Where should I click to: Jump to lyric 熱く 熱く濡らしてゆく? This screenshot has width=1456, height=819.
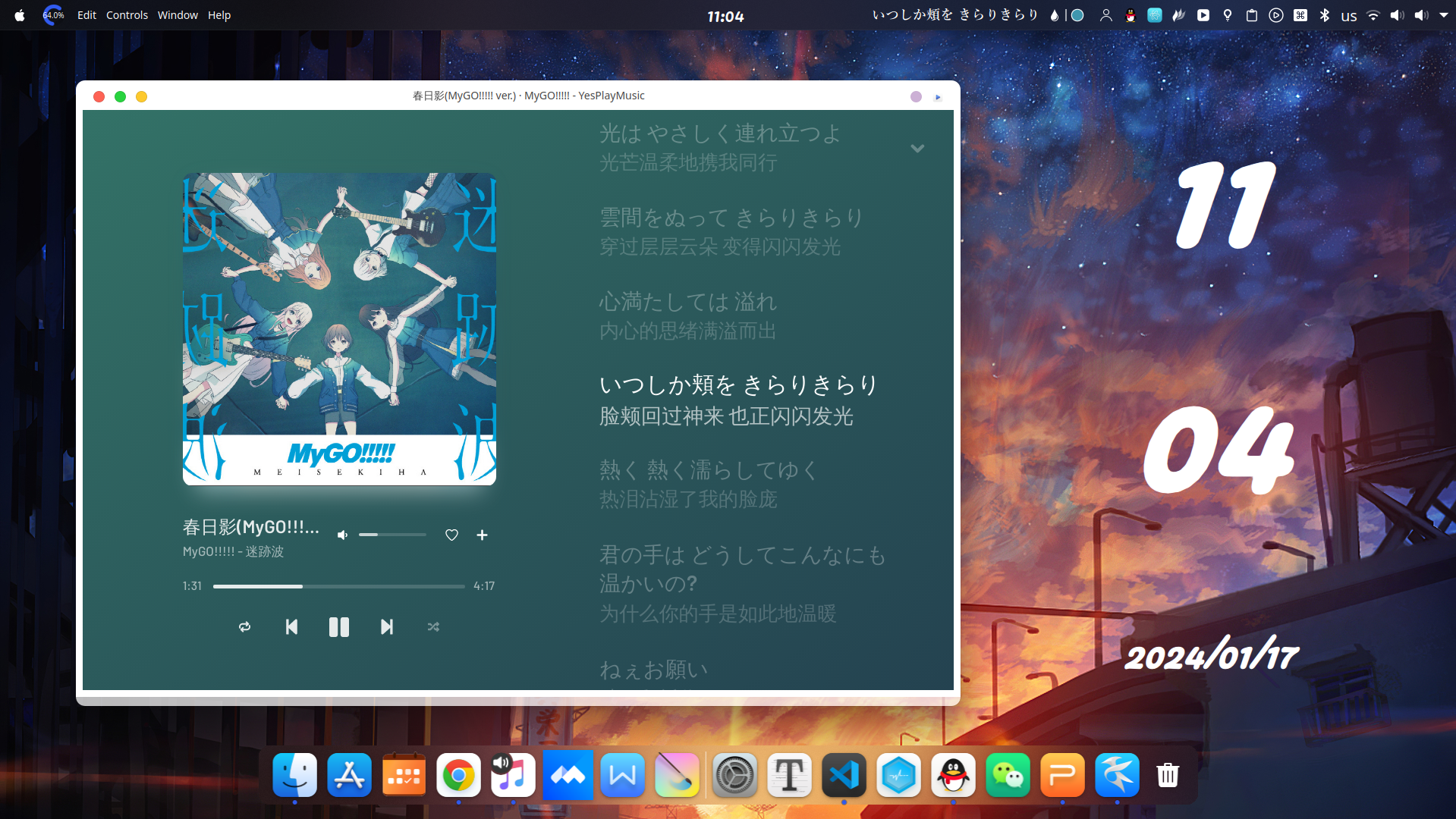pos(709,470)
